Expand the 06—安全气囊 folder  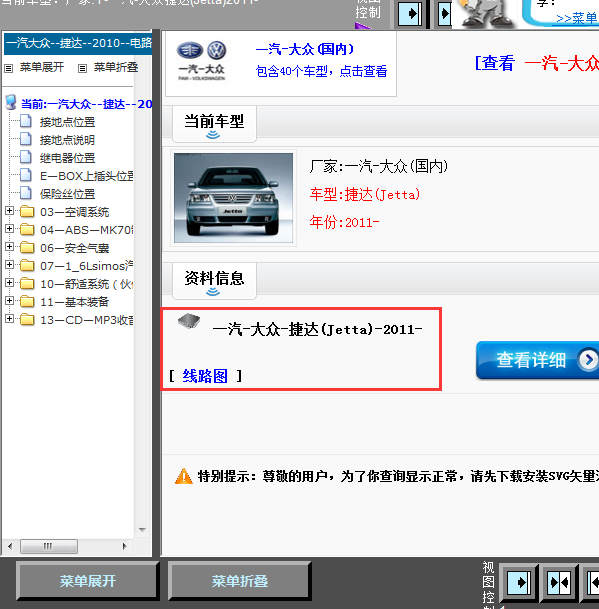click(9, 247)
